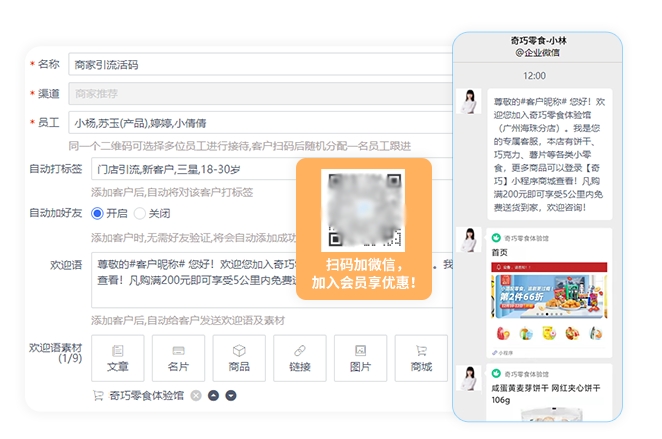Screen dimensions: 662x439
Task: Add 文章 welcome material
Action: click(118, 358)
